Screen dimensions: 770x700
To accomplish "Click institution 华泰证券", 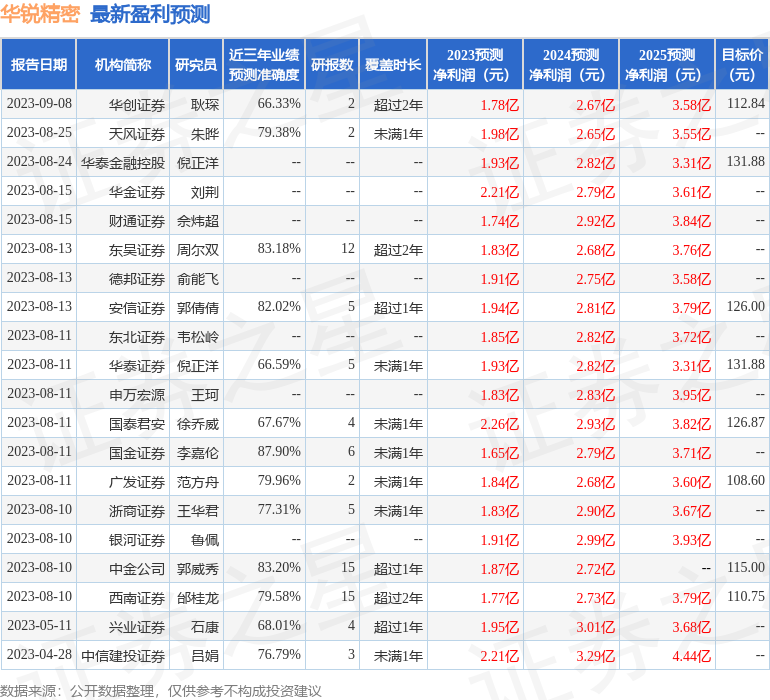I will pyautogui.click(x=137, y=365).
